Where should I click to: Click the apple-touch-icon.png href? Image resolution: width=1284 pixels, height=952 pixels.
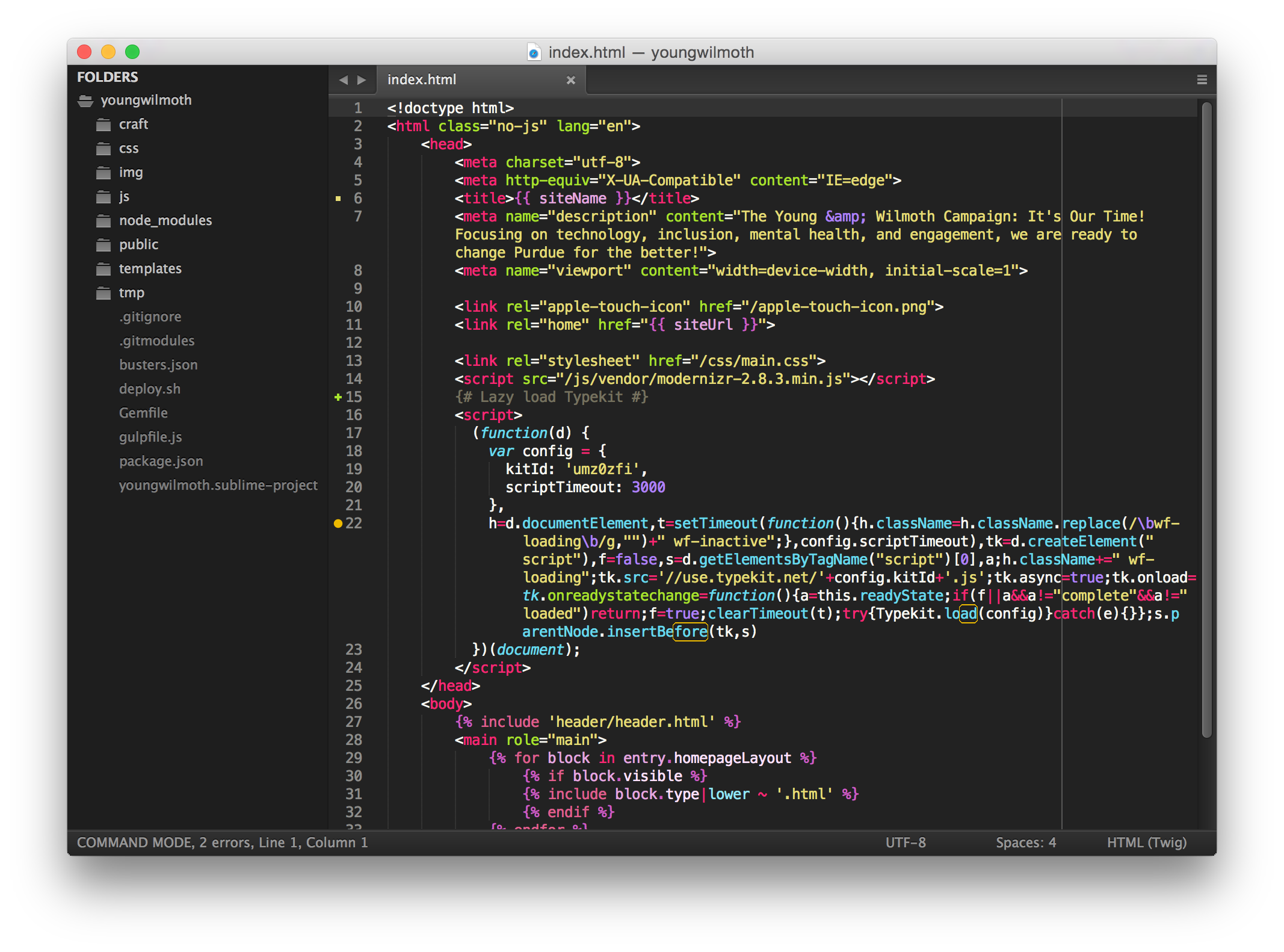pos(842,307)
